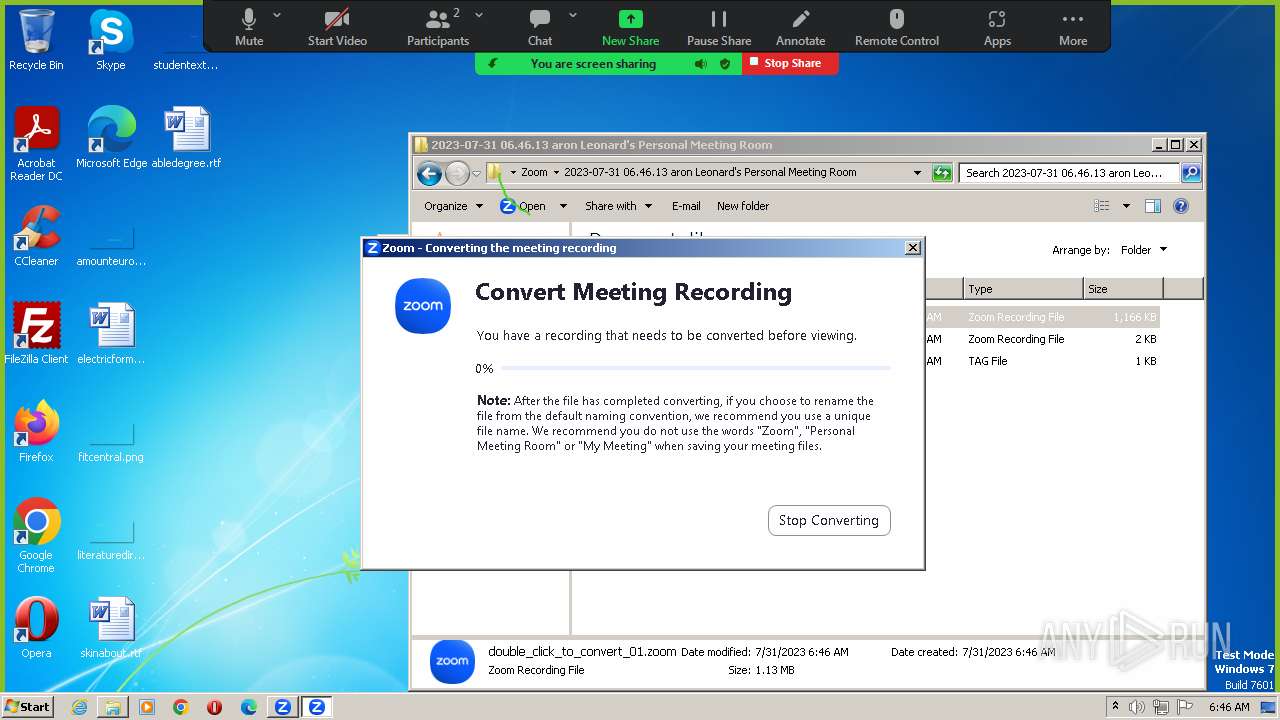Open Acrobat Reader DC desktop icon
This screenshot has width=1280, height=720.
[36, 143]
